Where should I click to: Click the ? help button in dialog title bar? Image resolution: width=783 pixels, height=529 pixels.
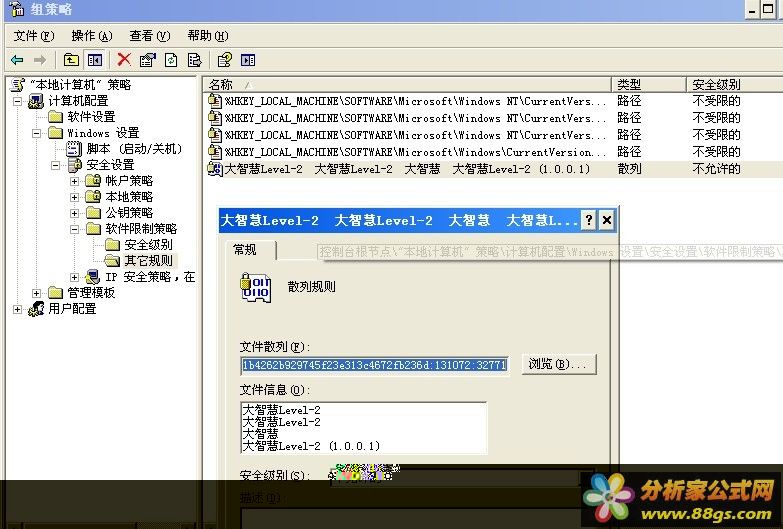(x=589, y=220)
